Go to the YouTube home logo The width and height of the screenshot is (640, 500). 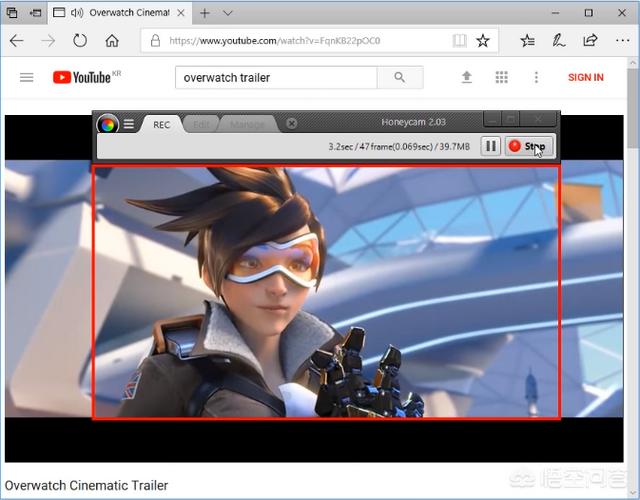[81, 77]
